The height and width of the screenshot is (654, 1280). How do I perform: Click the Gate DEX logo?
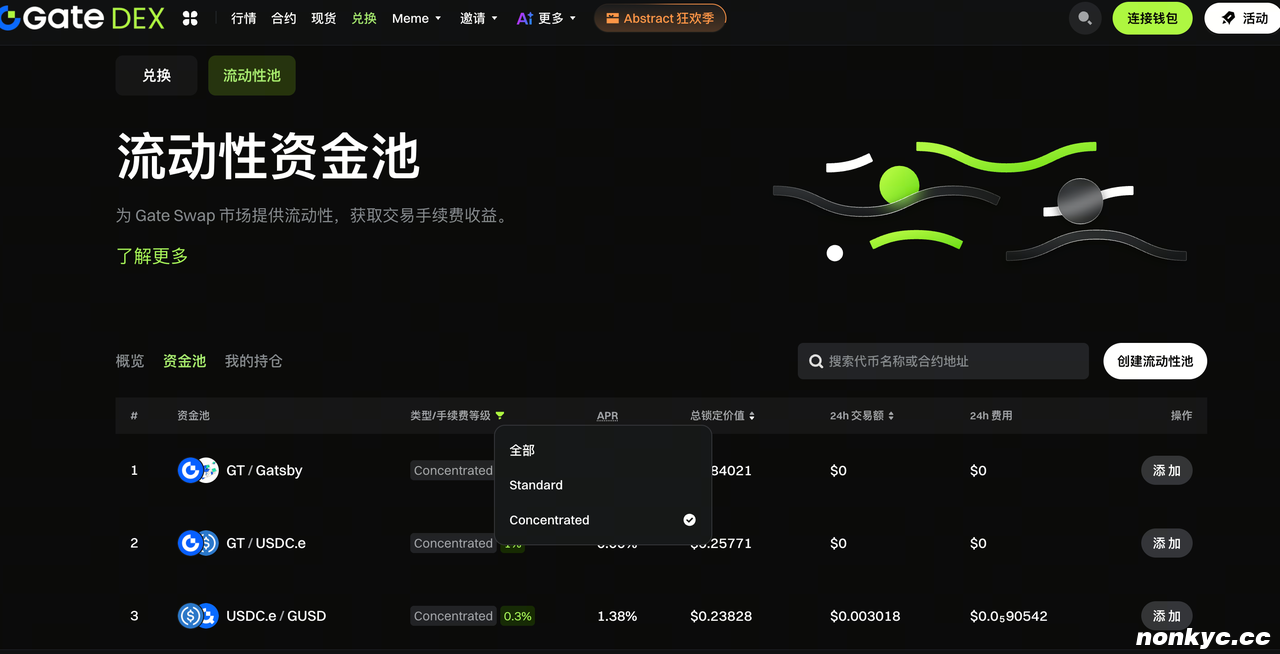pyautogui.click(x=82, y=18)
